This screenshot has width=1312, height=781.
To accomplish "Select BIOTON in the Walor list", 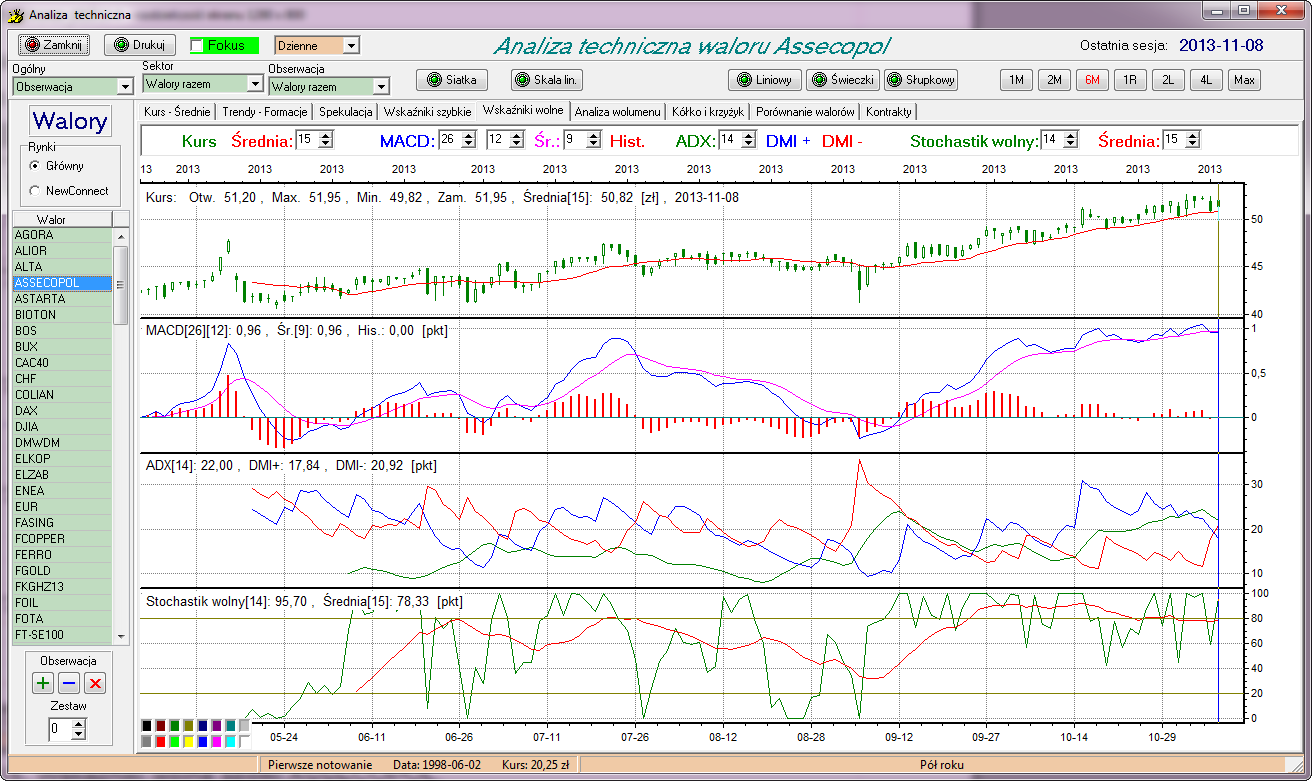I will [x=62, y=315].
